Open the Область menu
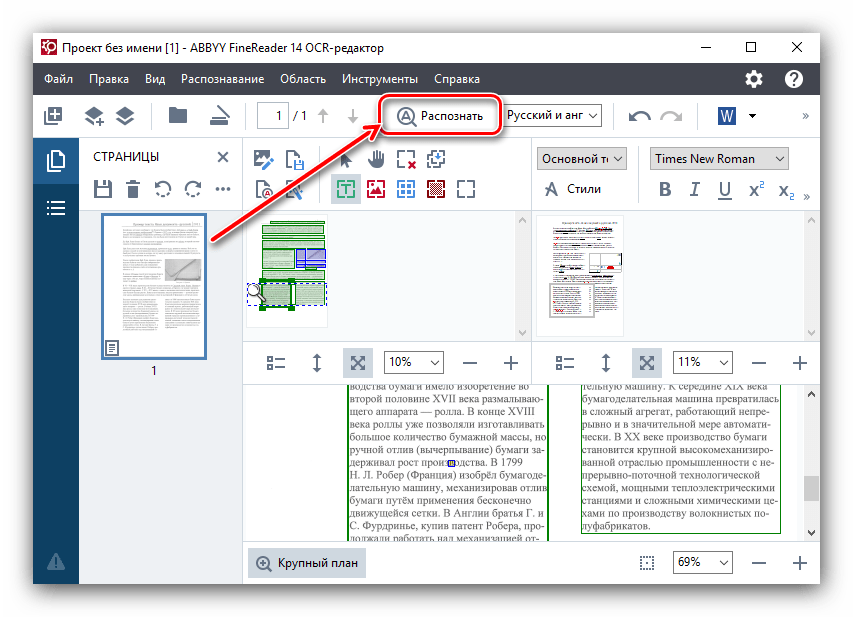853x617 pixels. tap(303, 79)
